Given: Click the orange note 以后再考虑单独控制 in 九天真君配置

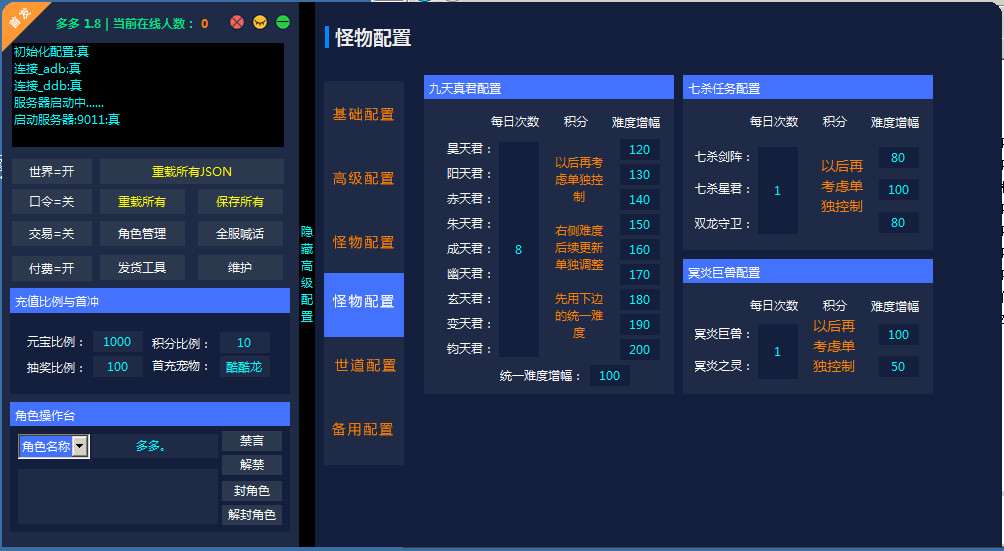Looking at the screenshot, I should pos(579,180).
